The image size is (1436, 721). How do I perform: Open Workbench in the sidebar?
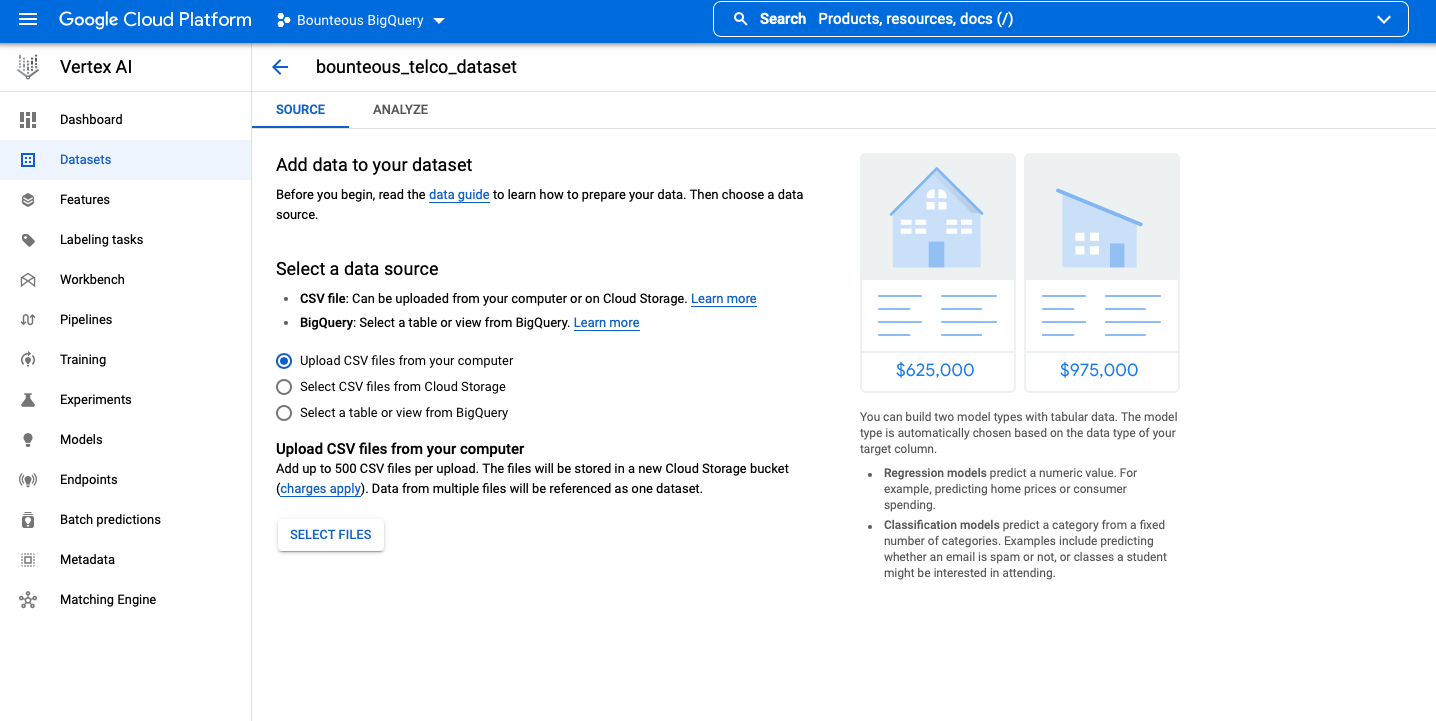point(125,280)
